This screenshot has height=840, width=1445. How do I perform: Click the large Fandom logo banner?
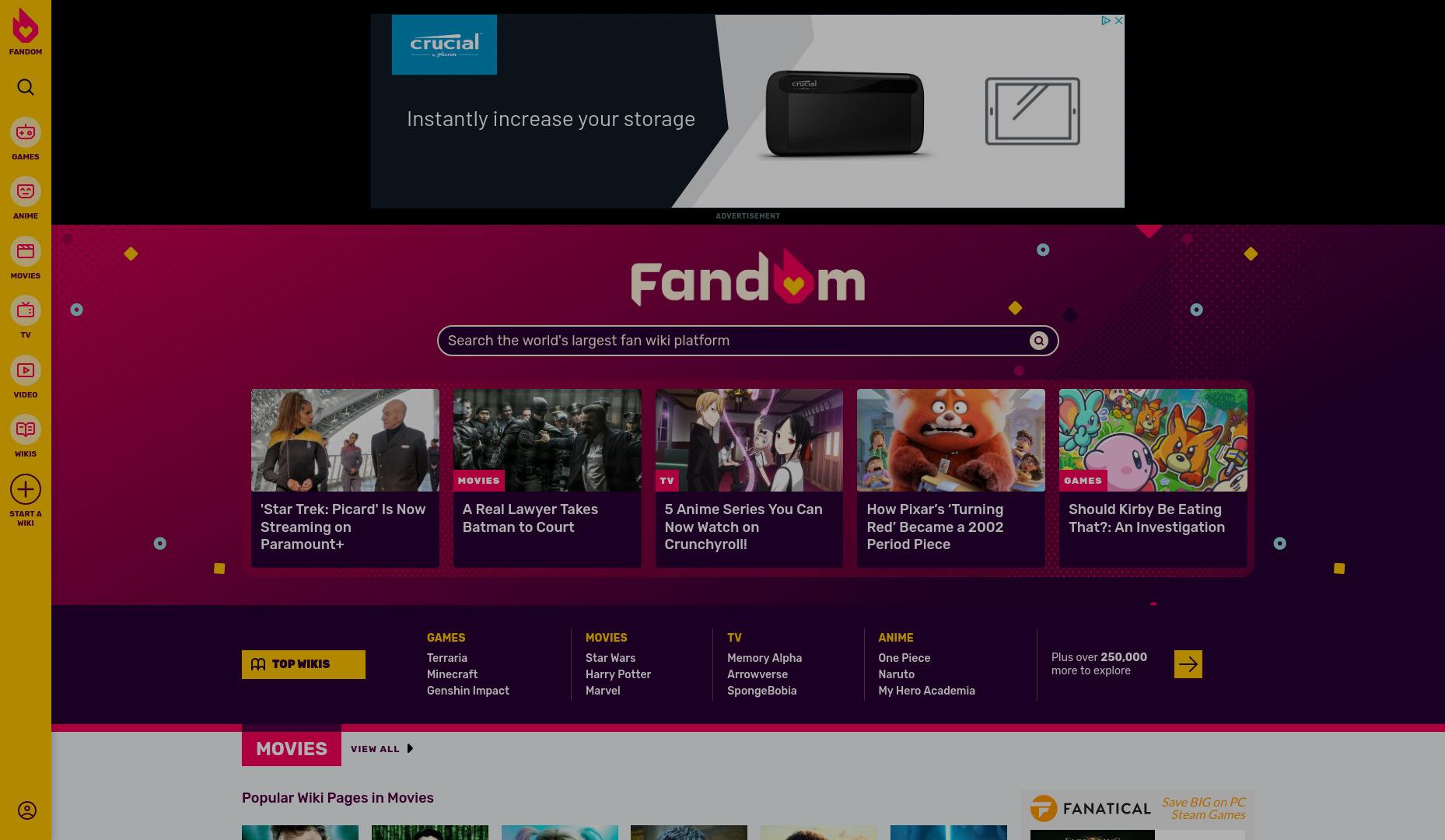click(x=747, y=278)
